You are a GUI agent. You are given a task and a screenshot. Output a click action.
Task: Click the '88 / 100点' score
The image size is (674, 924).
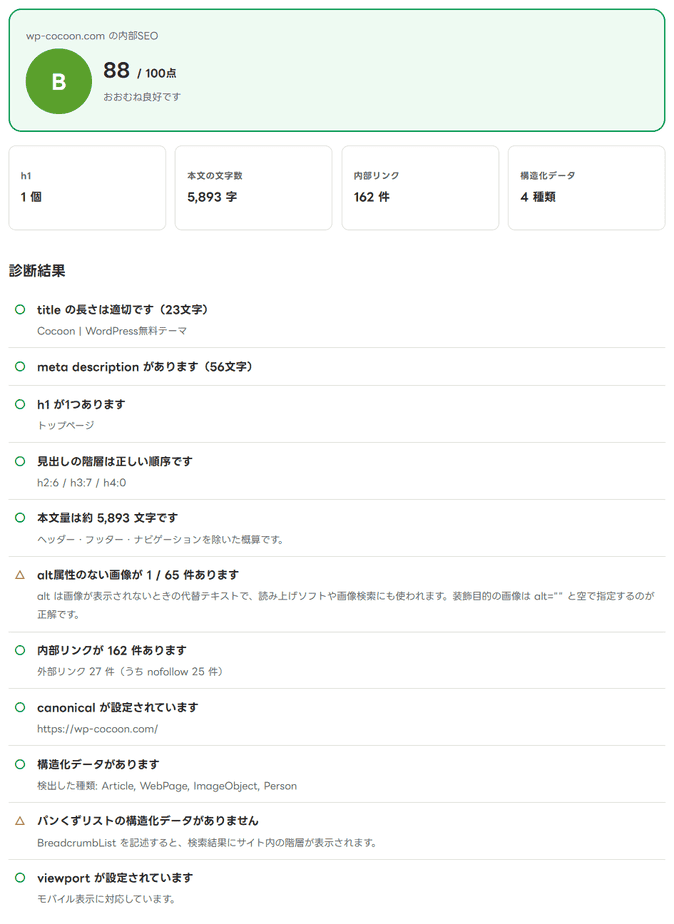point(140,71)
